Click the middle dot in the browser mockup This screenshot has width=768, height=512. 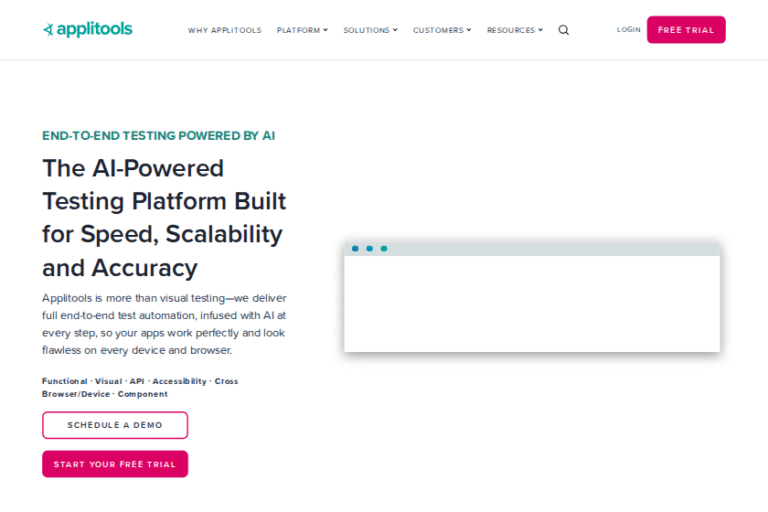click(369, 248)
